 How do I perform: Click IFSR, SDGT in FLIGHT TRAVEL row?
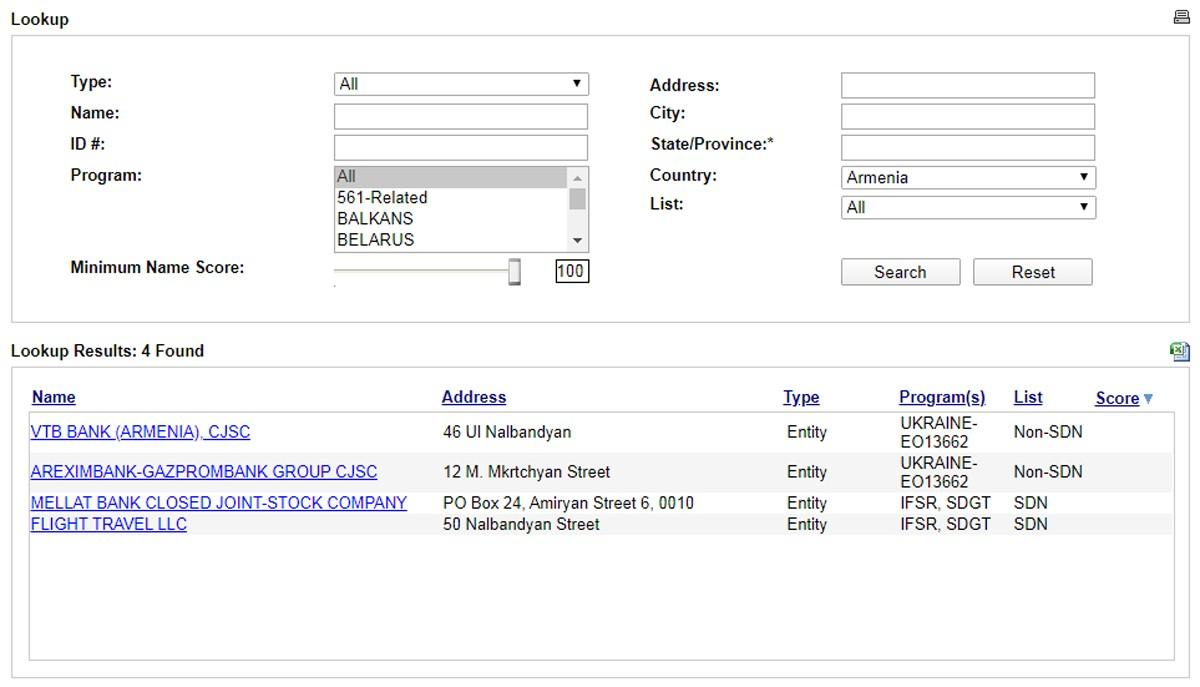point(945,524)
